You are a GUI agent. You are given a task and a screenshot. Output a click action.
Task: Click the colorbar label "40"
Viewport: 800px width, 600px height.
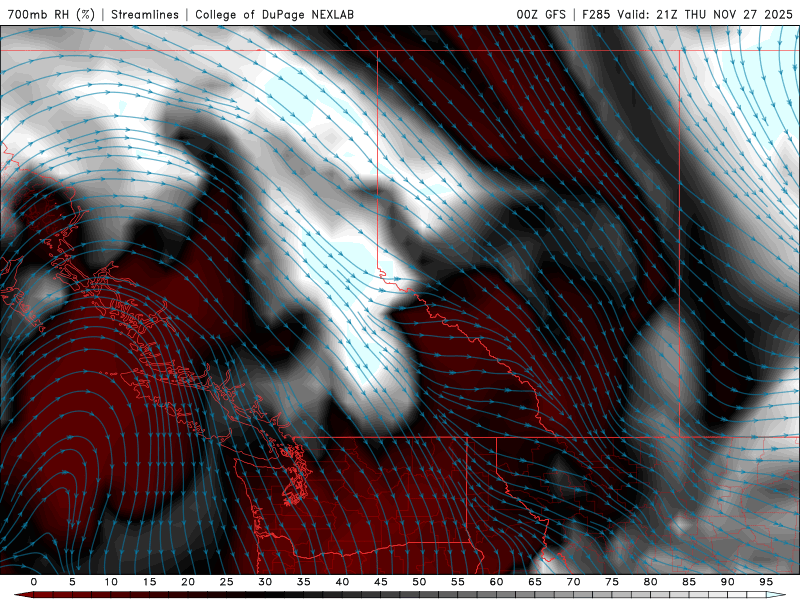point(342,582)
